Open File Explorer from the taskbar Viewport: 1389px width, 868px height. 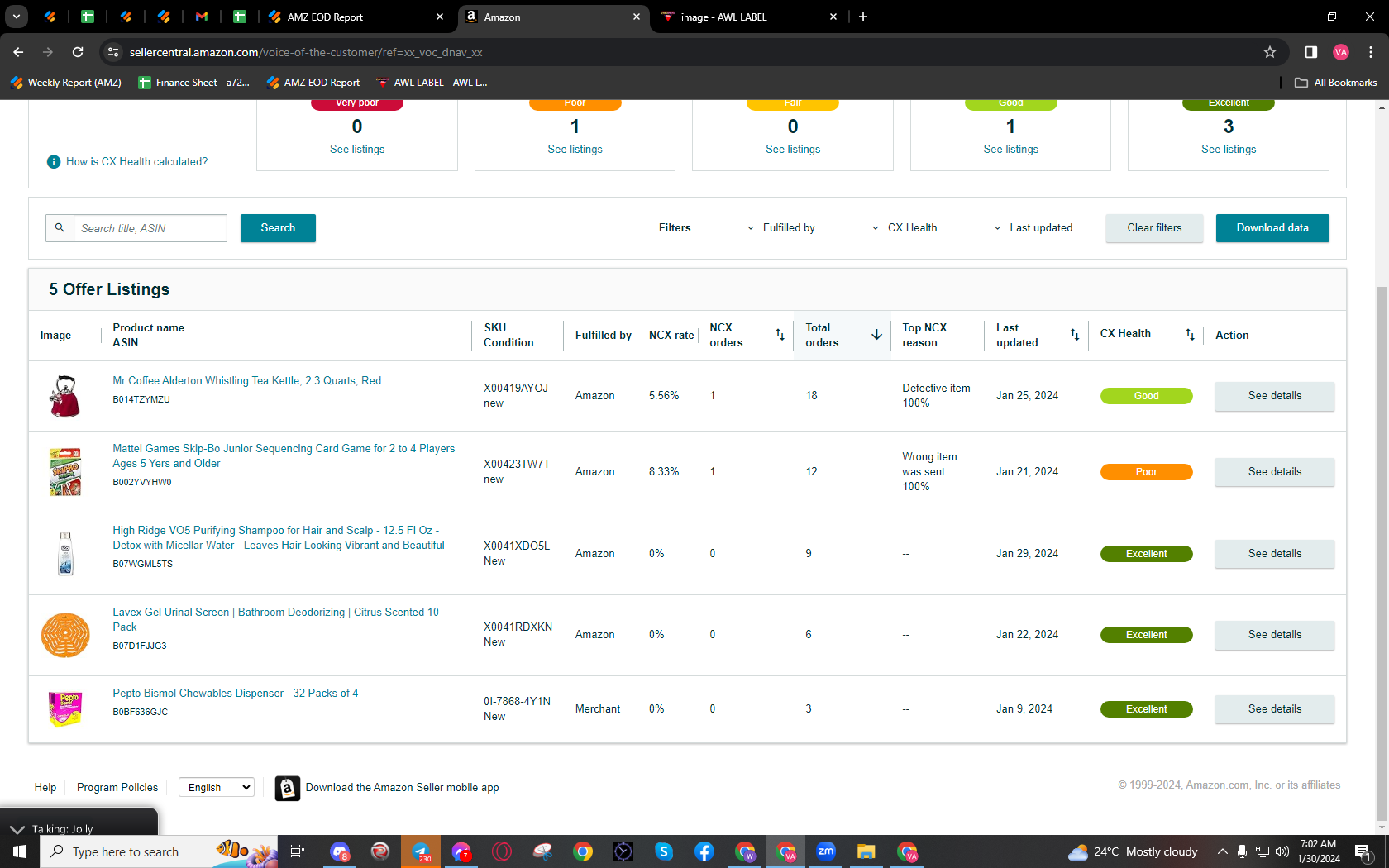[866, 851]
